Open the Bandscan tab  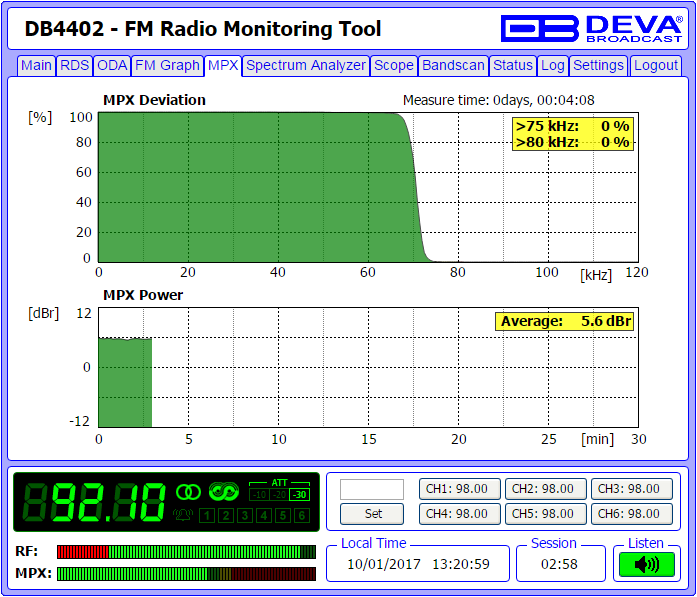pos(453,66)
